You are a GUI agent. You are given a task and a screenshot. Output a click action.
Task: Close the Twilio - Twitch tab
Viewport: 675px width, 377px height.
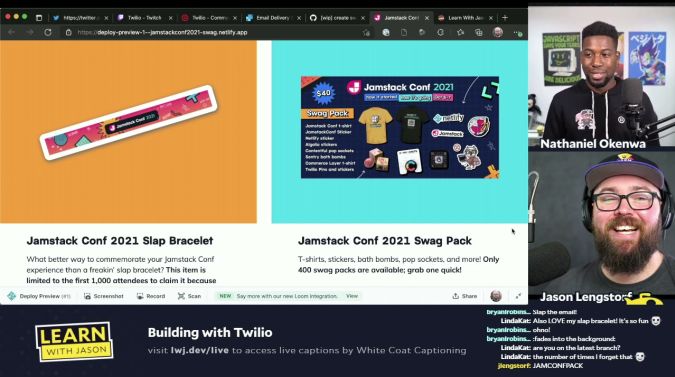click(170, 18)
